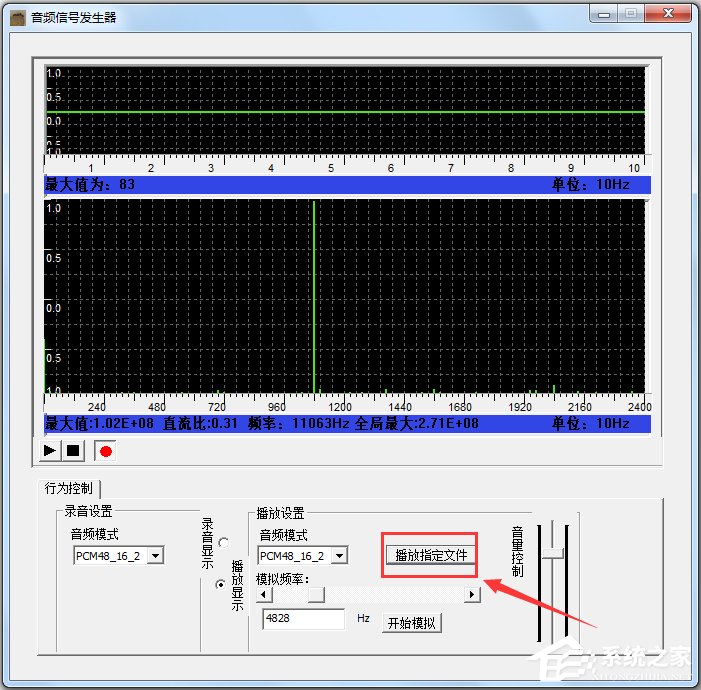The image size is (701, 690).
Task: Click left arrow of 模拟频率 scrollbar
Action: (x=263, y=594)
